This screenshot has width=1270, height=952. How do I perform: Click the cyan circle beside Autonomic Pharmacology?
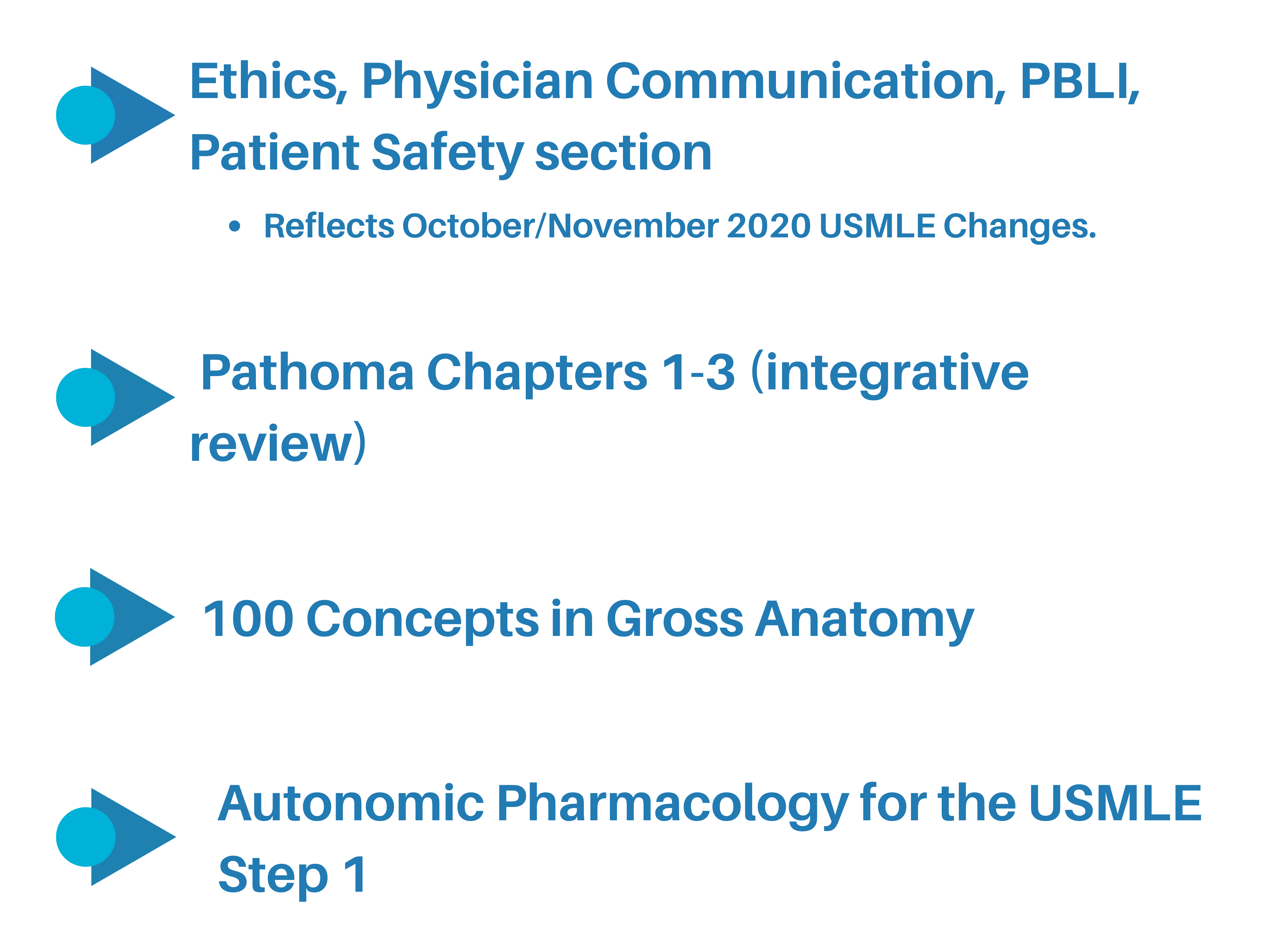click(85, 837)
